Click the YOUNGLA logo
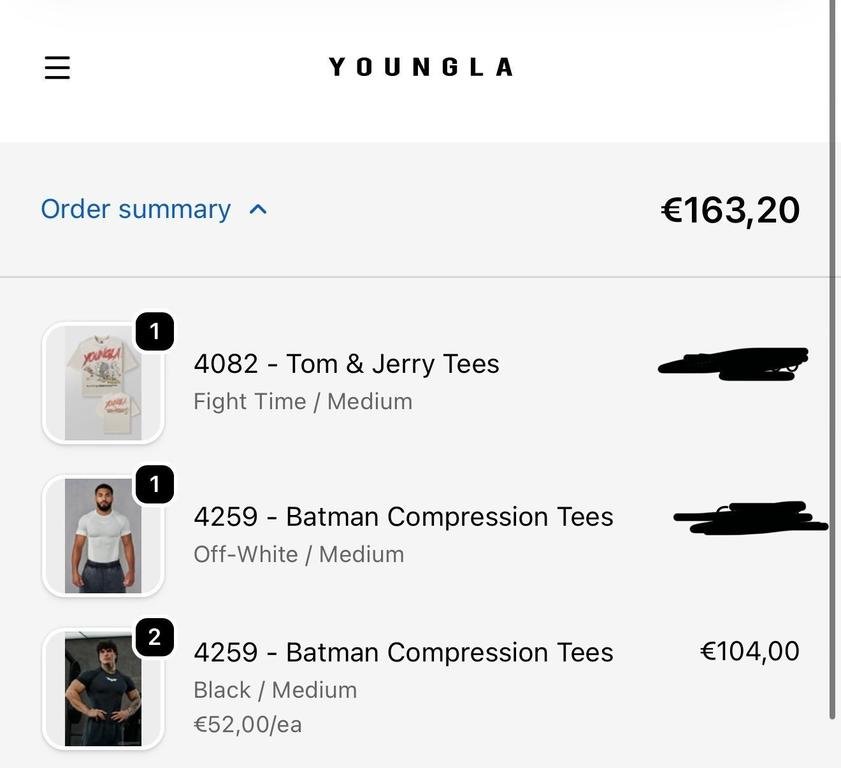This screenshot has height=768, width=841. (x=420, y=67)
